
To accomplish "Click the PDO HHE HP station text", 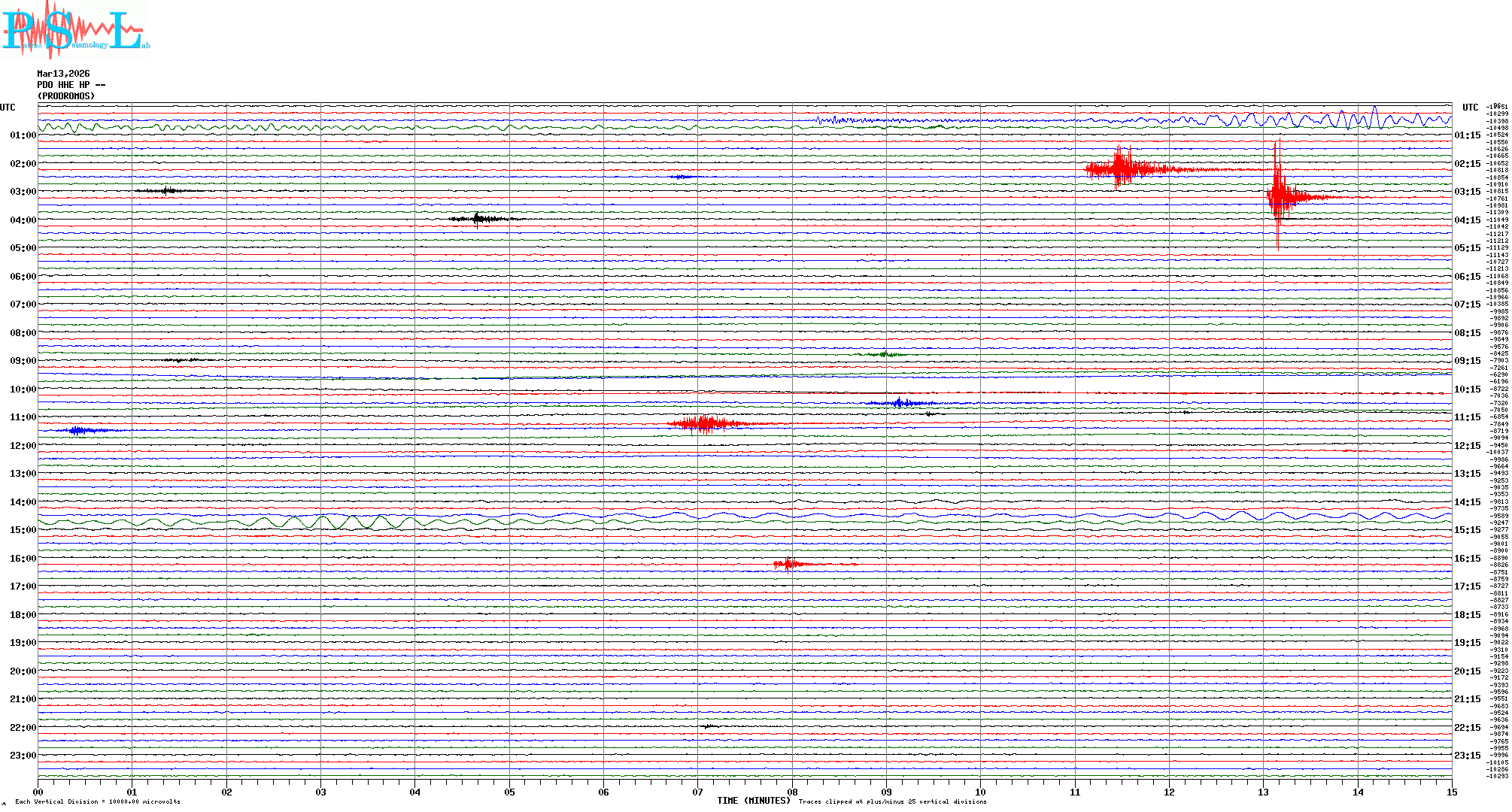I will (70, 85).
